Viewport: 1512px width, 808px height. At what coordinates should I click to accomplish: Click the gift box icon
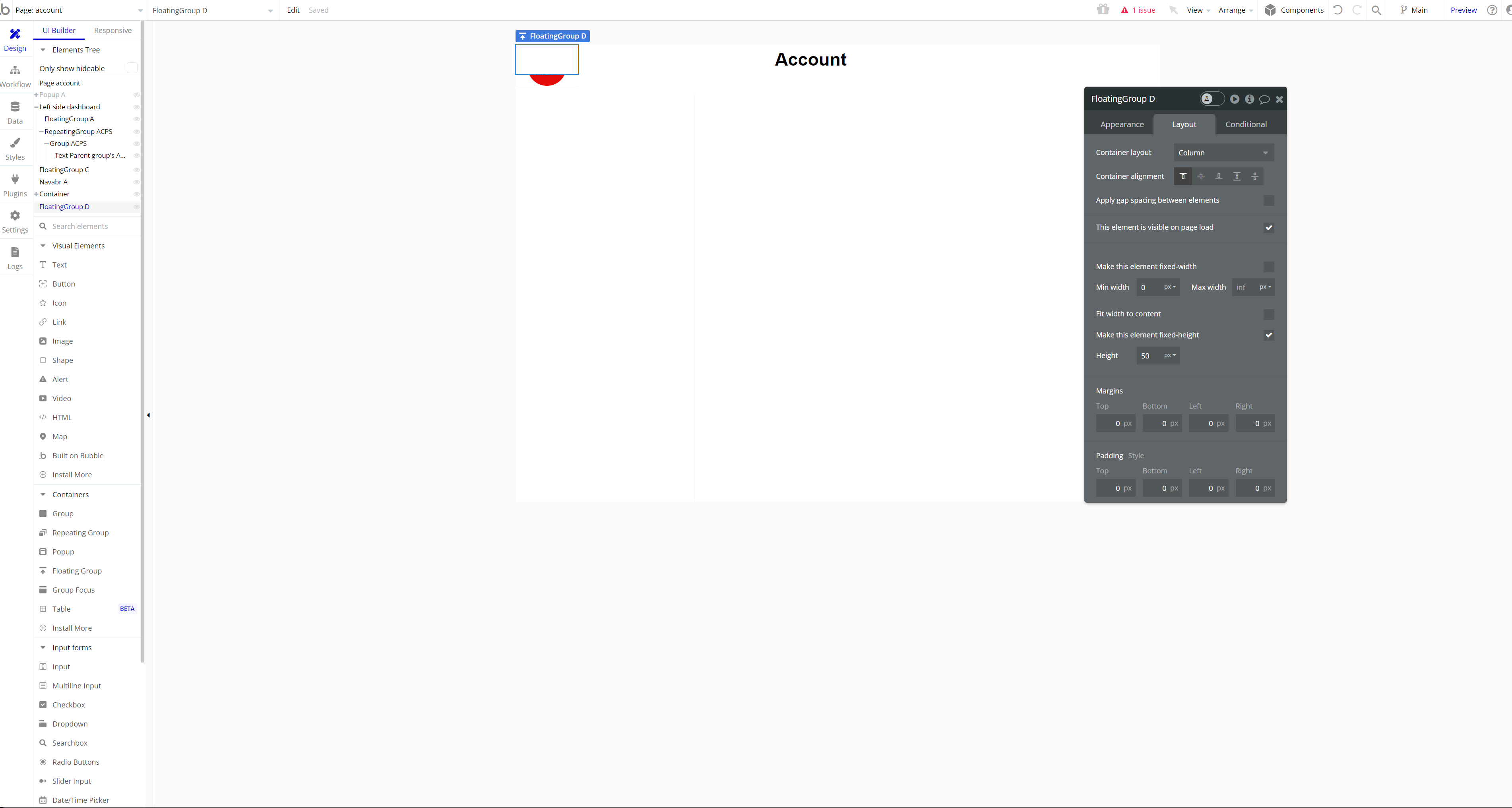(1103, 10)
